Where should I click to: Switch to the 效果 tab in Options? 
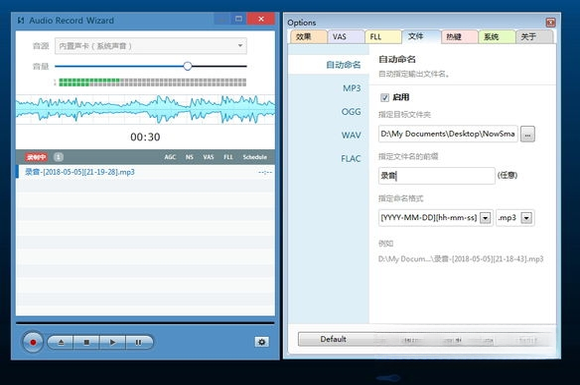point(308,37)
